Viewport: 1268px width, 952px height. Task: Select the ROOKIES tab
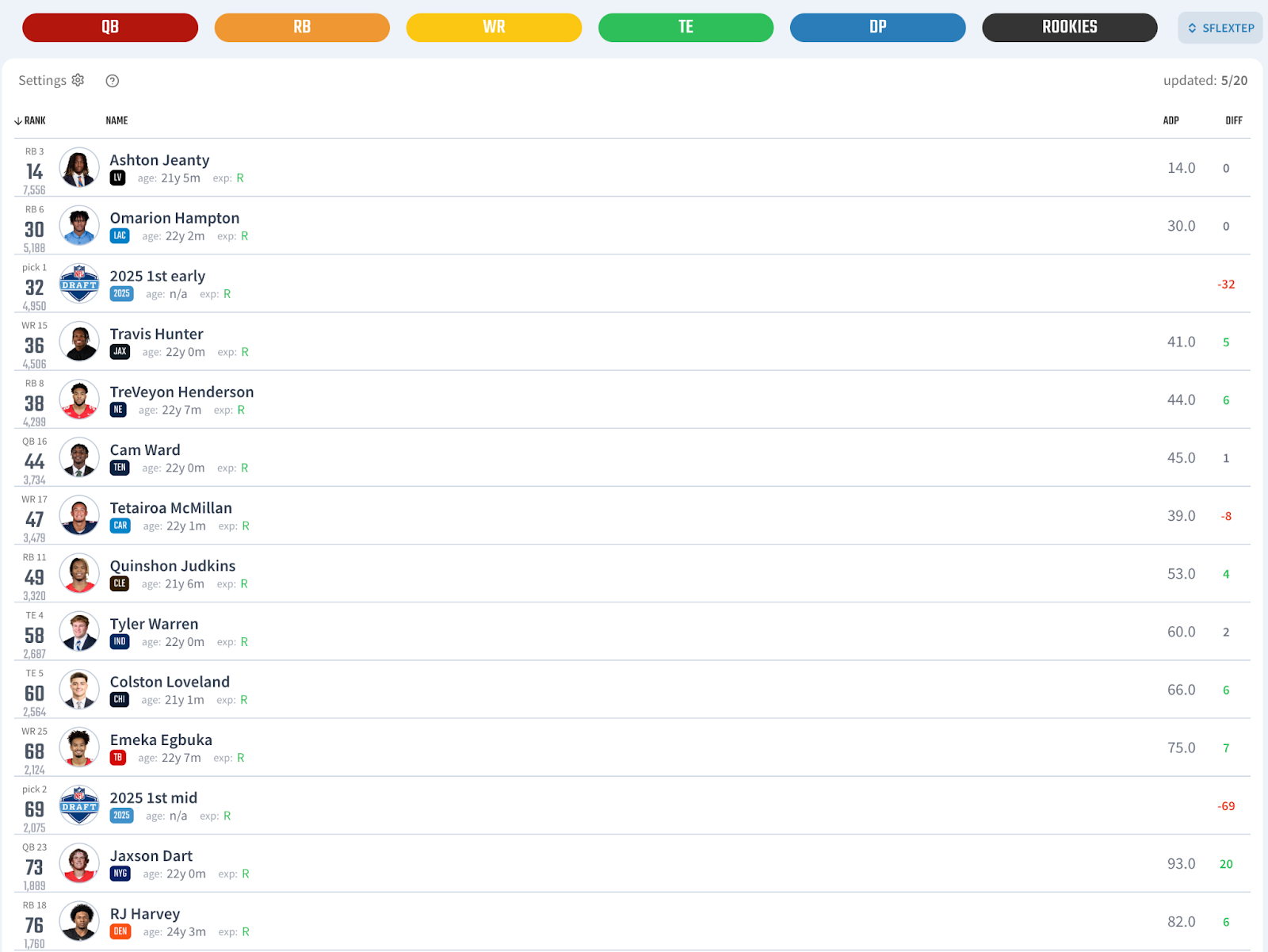coord(1070,27)
